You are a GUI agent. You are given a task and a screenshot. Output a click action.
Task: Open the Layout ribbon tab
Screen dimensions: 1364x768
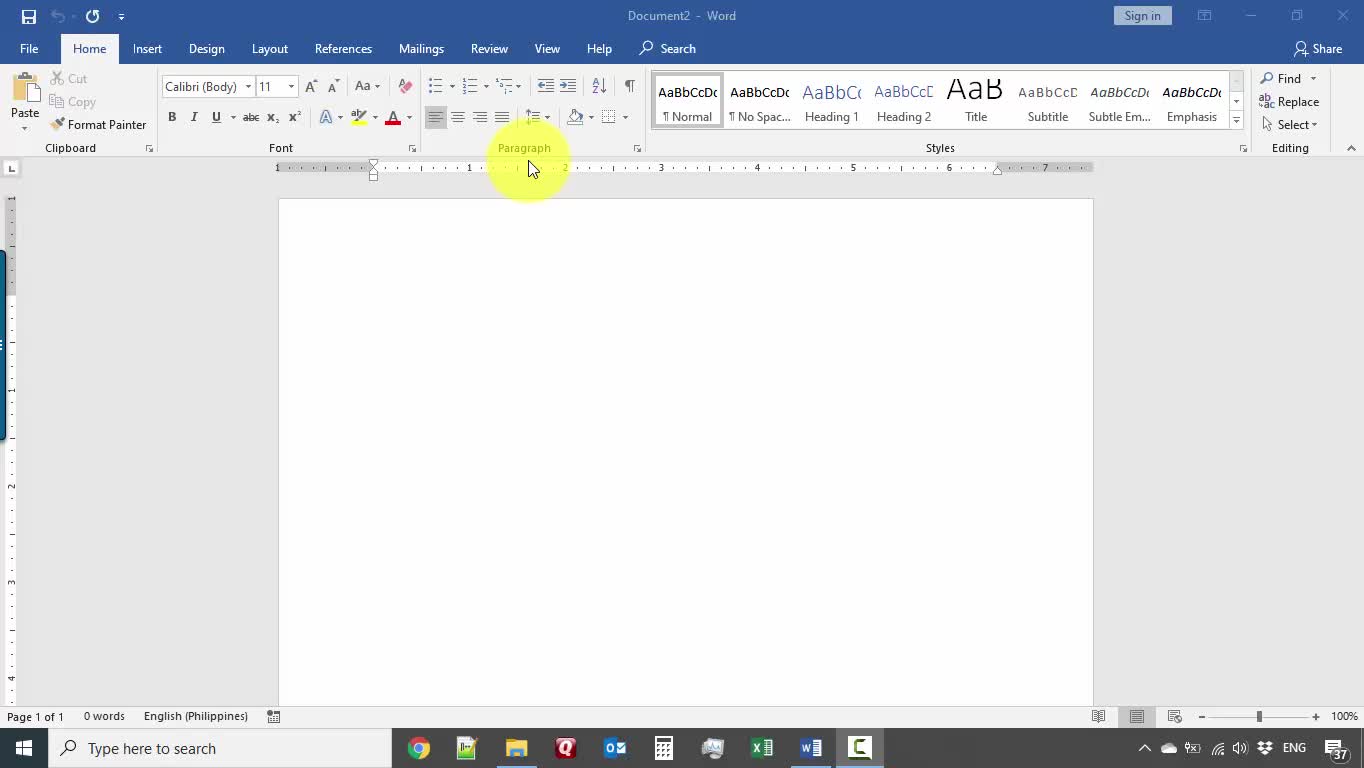tap(269, 49)
